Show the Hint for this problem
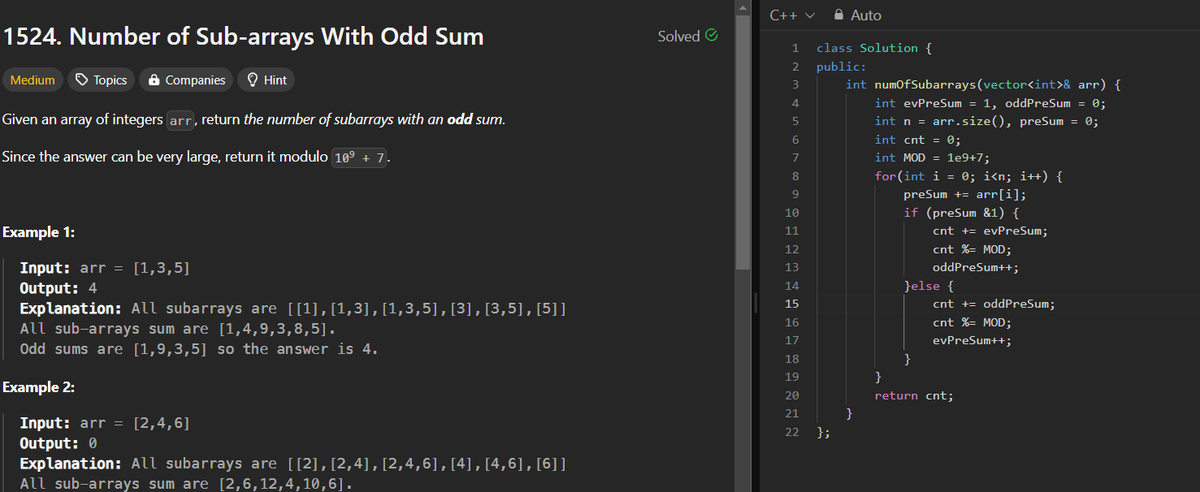 point(267,80)
